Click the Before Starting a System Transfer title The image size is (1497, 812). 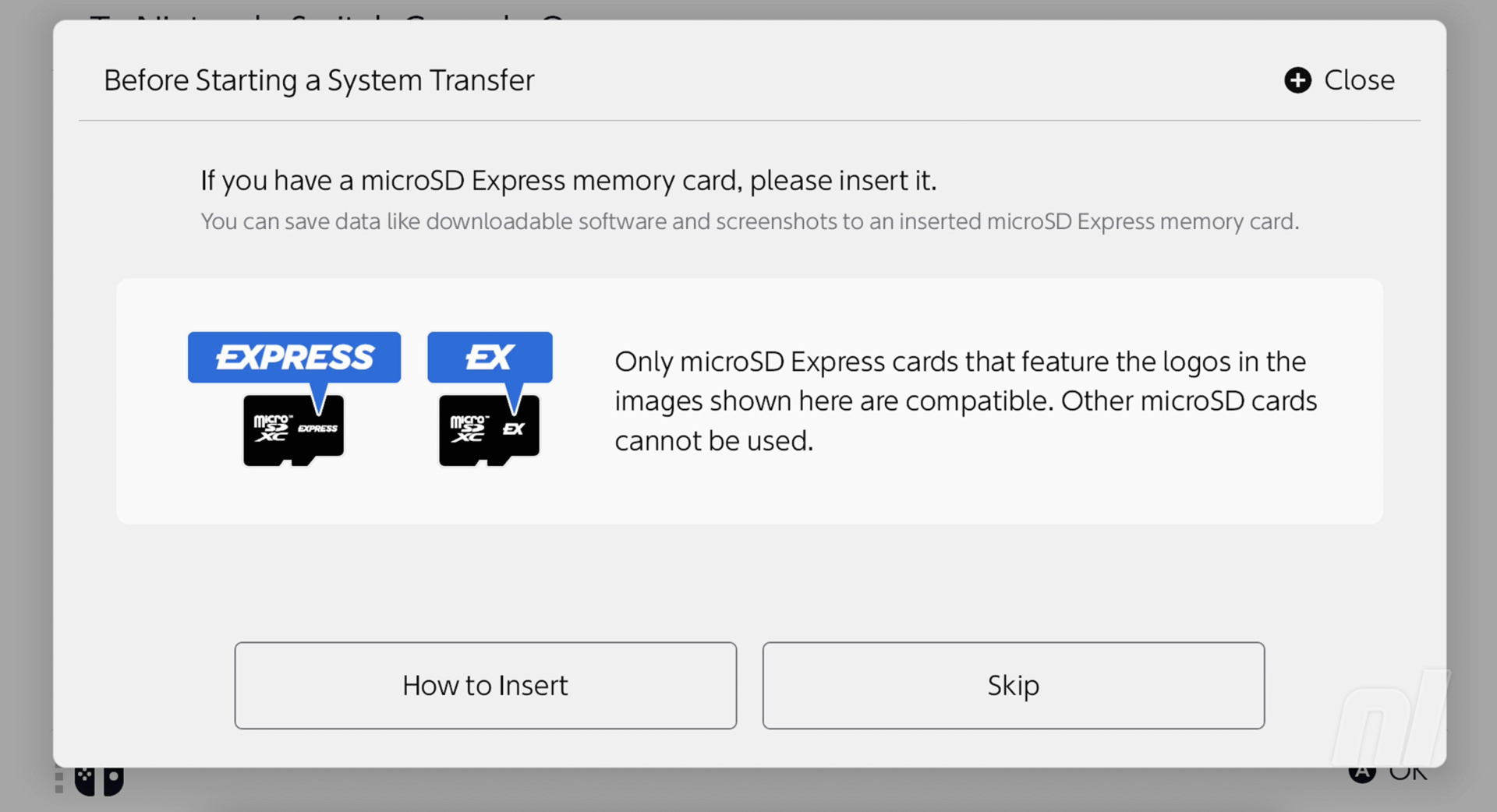pos(319,80)
